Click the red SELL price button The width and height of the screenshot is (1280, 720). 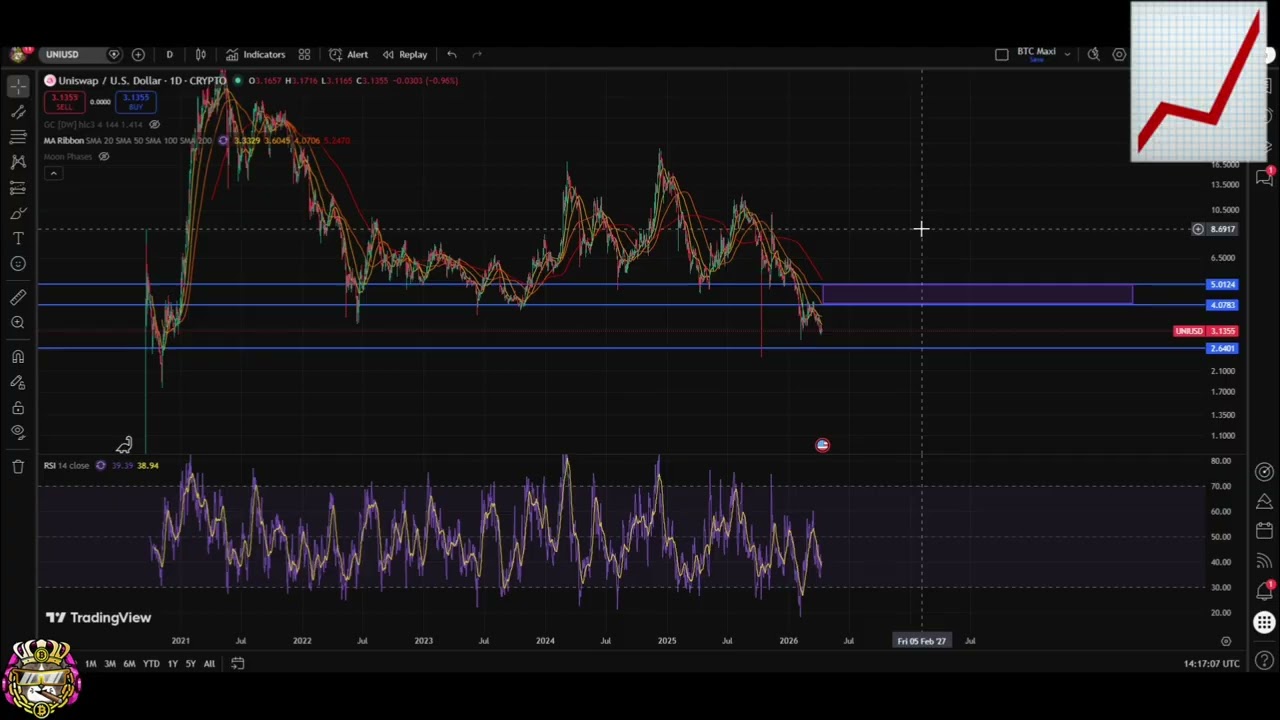[65, 102]
